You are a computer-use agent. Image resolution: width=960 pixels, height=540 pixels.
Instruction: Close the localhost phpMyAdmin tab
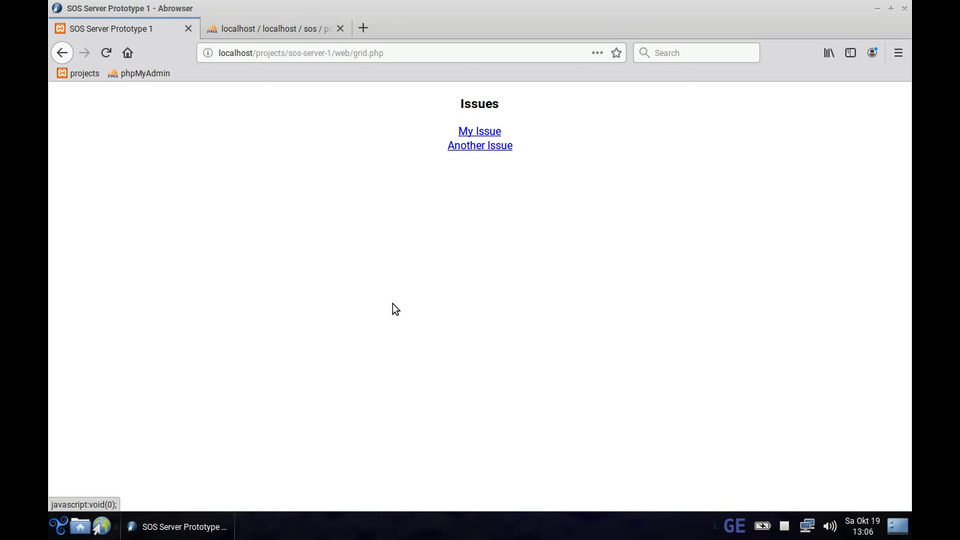(x=340, y=28)
